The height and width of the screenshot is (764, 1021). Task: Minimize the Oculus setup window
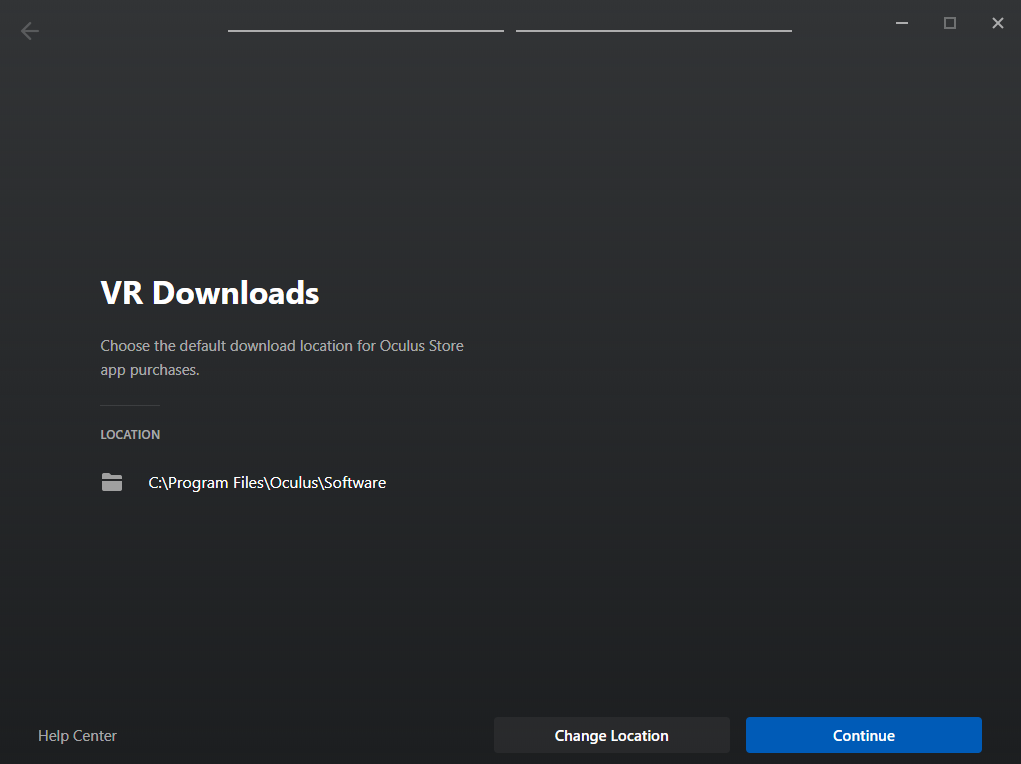902,23
